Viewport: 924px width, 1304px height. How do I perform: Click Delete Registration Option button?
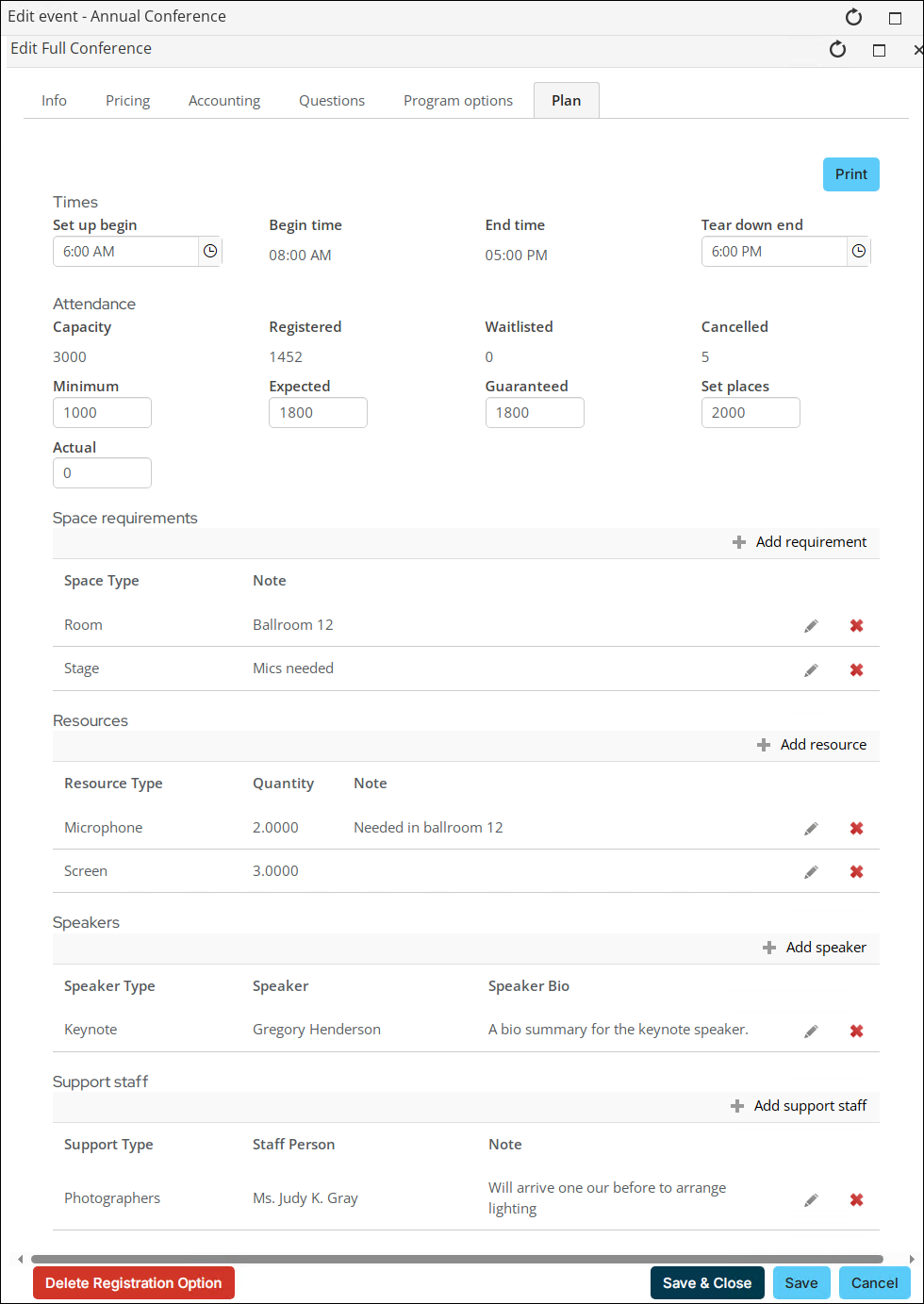134,1283
